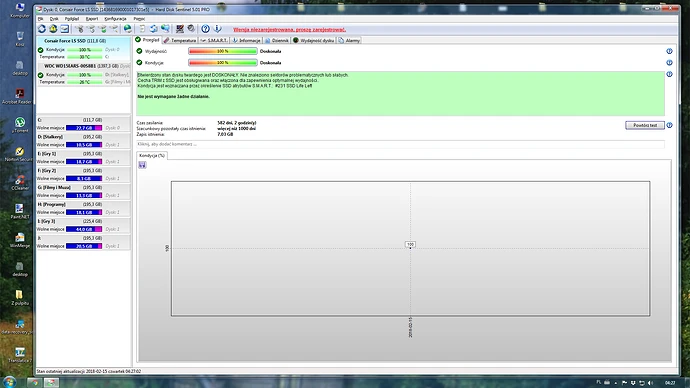Click the Powtórz test button
The height and width of the screenshot is (388, 690).
point(645,125)
